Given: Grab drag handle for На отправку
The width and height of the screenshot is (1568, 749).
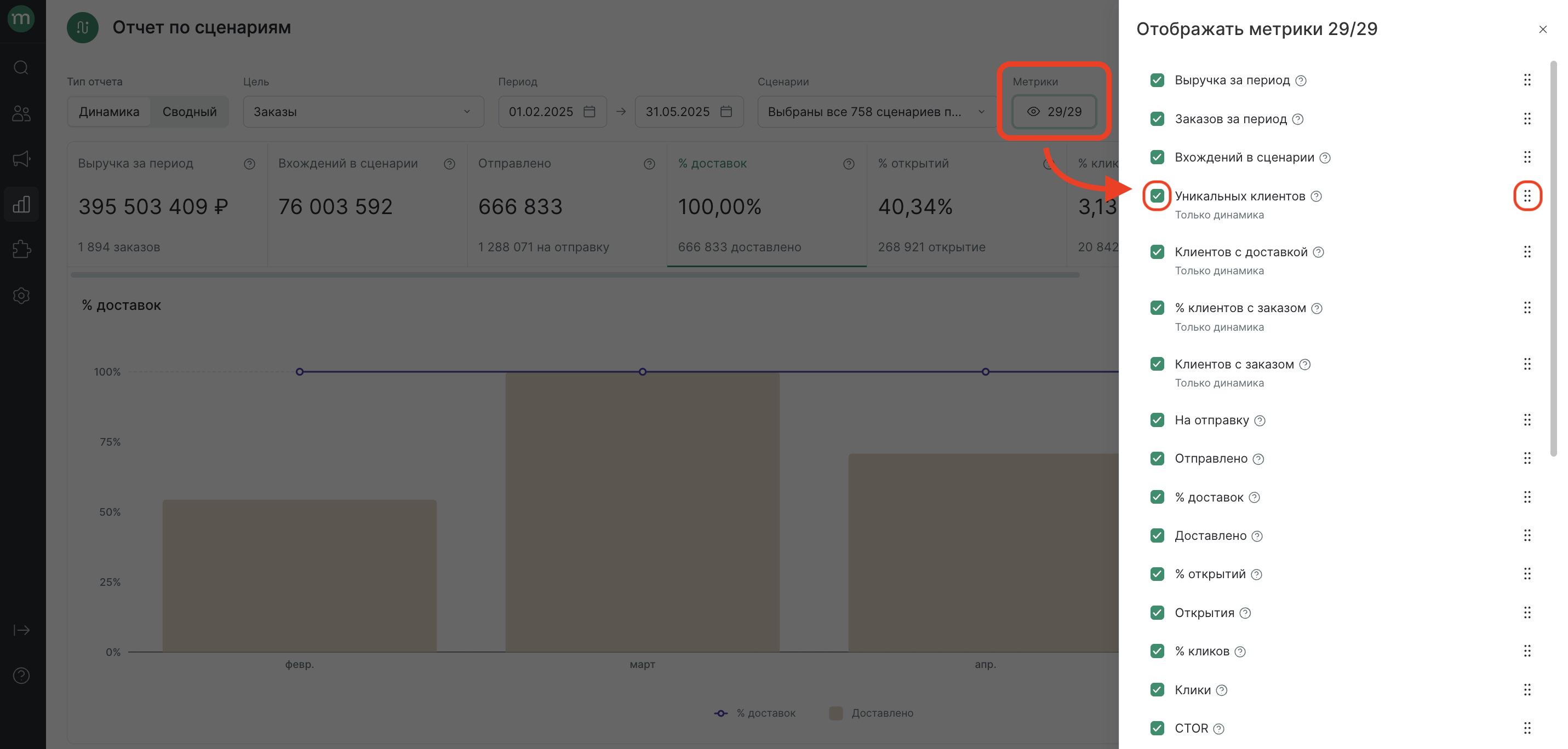Looking at the screenshot, I should click(x=1527, y=420).
